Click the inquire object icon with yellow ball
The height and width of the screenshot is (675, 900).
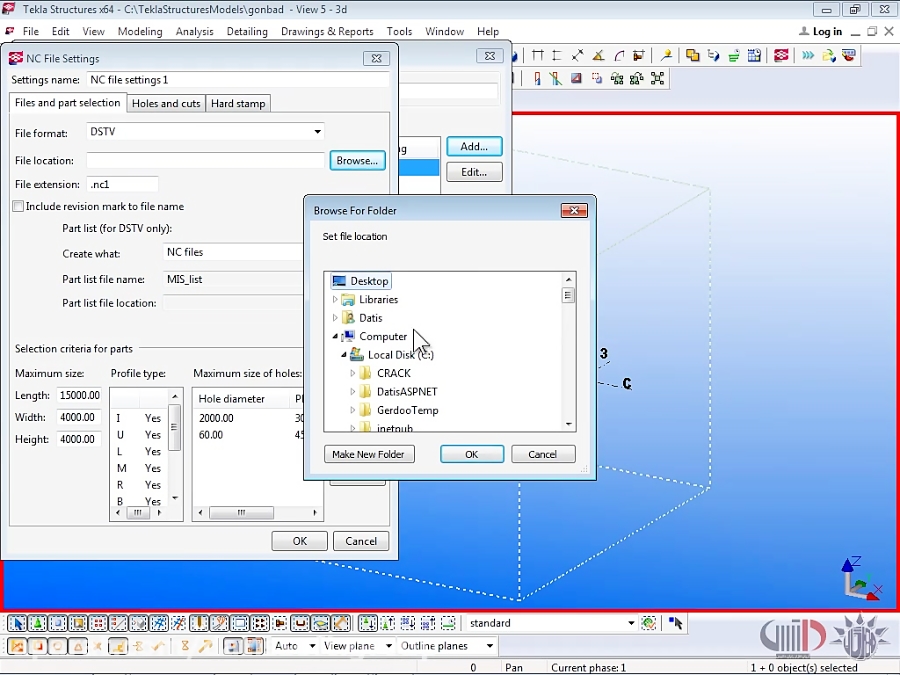pos(666,56)
